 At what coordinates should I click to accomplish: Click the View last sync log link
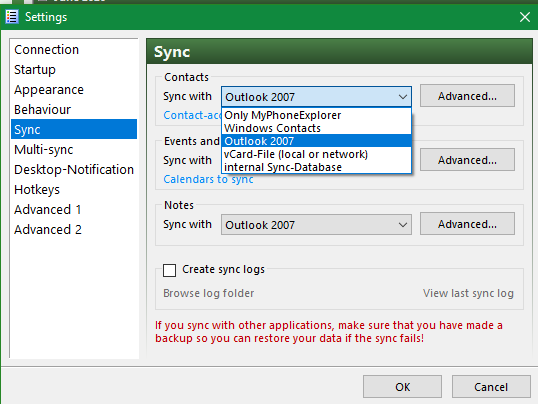click(468, 293)
